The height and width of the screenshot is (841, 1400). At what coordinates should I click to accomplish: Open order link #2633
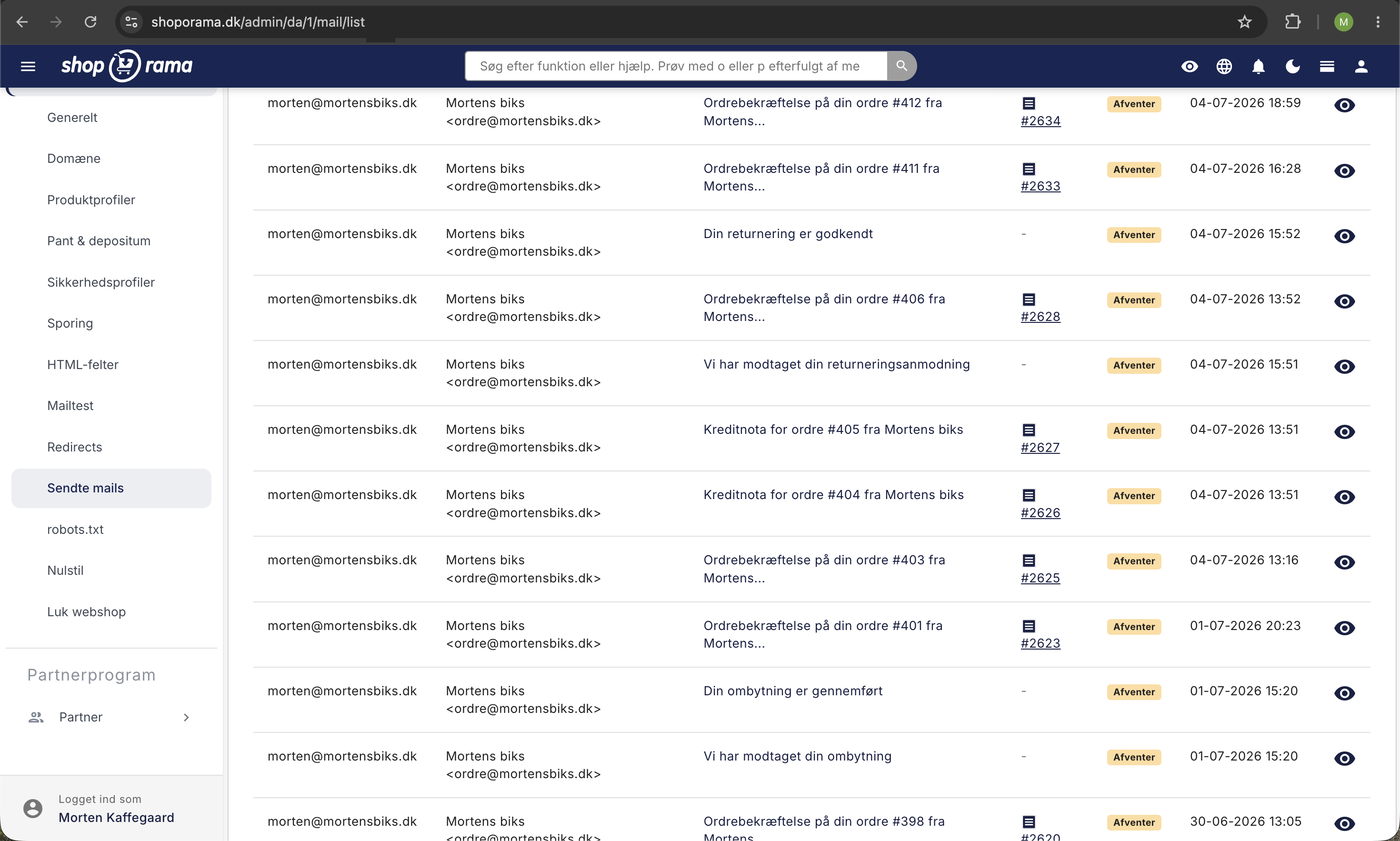point(1040,186)
